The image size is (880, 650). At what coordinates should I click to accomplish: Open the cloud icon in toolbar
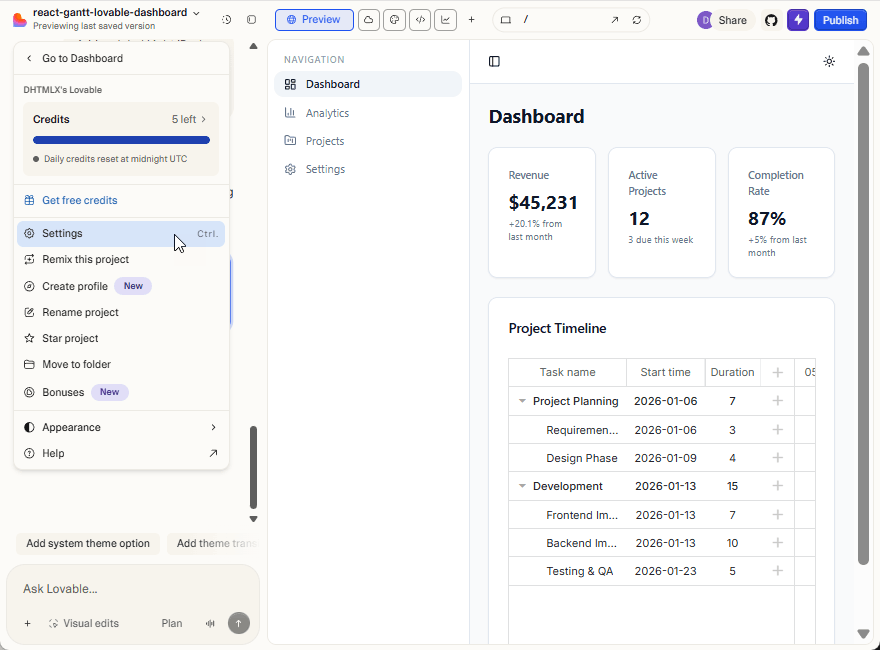[x=368, y=20]
